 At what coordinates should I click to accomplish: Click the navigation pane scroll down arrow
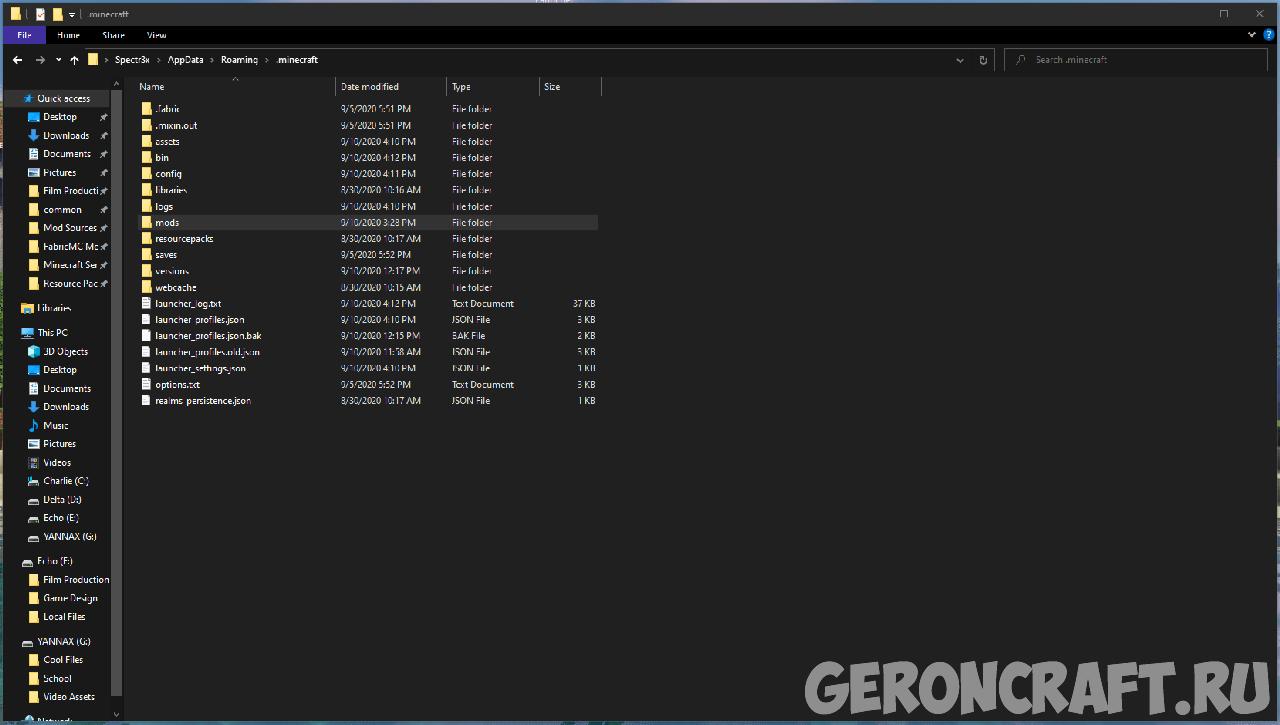pyautogui.click(x=117, y=715)
